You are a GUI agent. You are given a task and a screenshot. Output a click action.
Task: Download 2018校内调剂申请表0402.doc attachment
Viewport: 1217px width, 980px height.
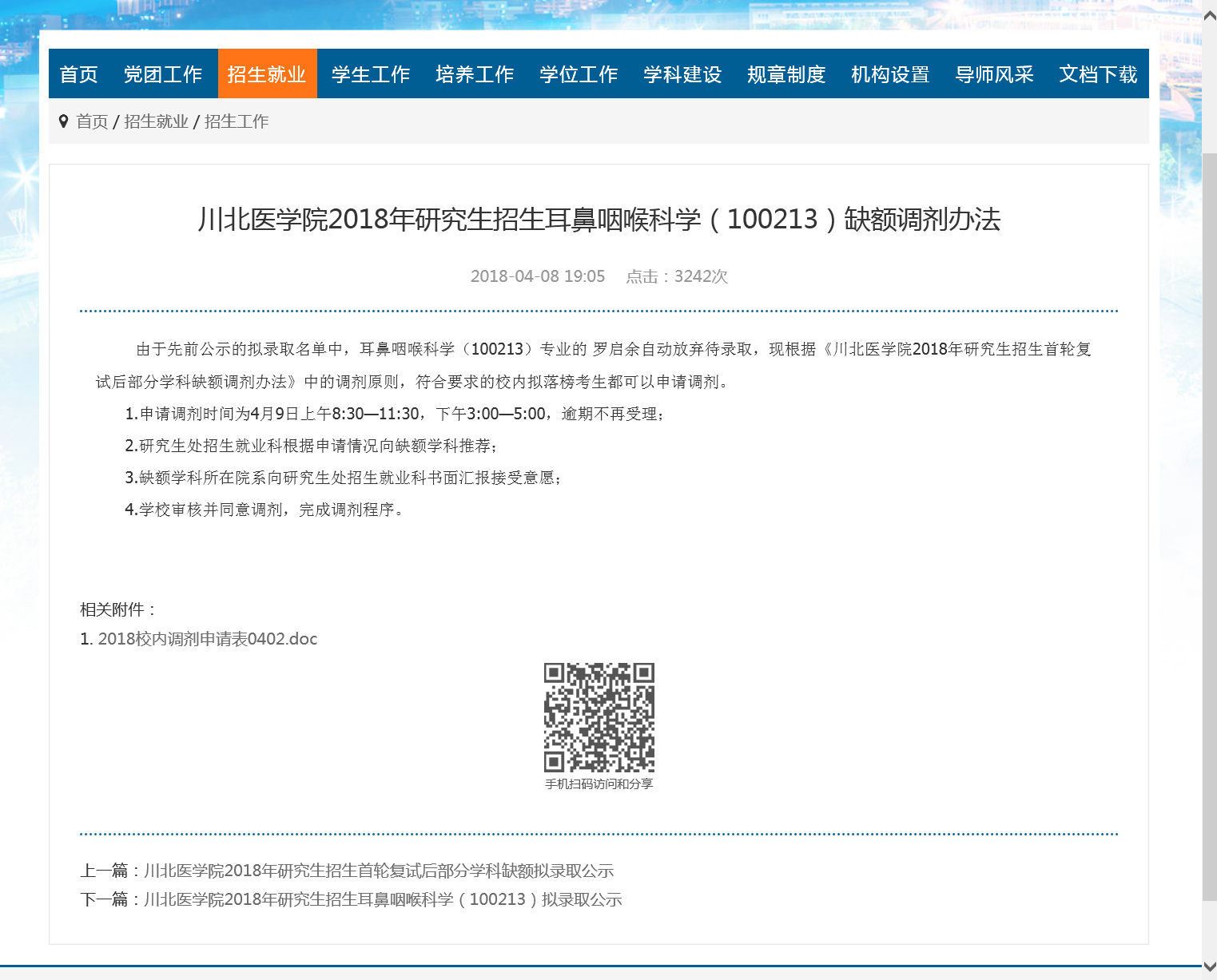(207, 639)
